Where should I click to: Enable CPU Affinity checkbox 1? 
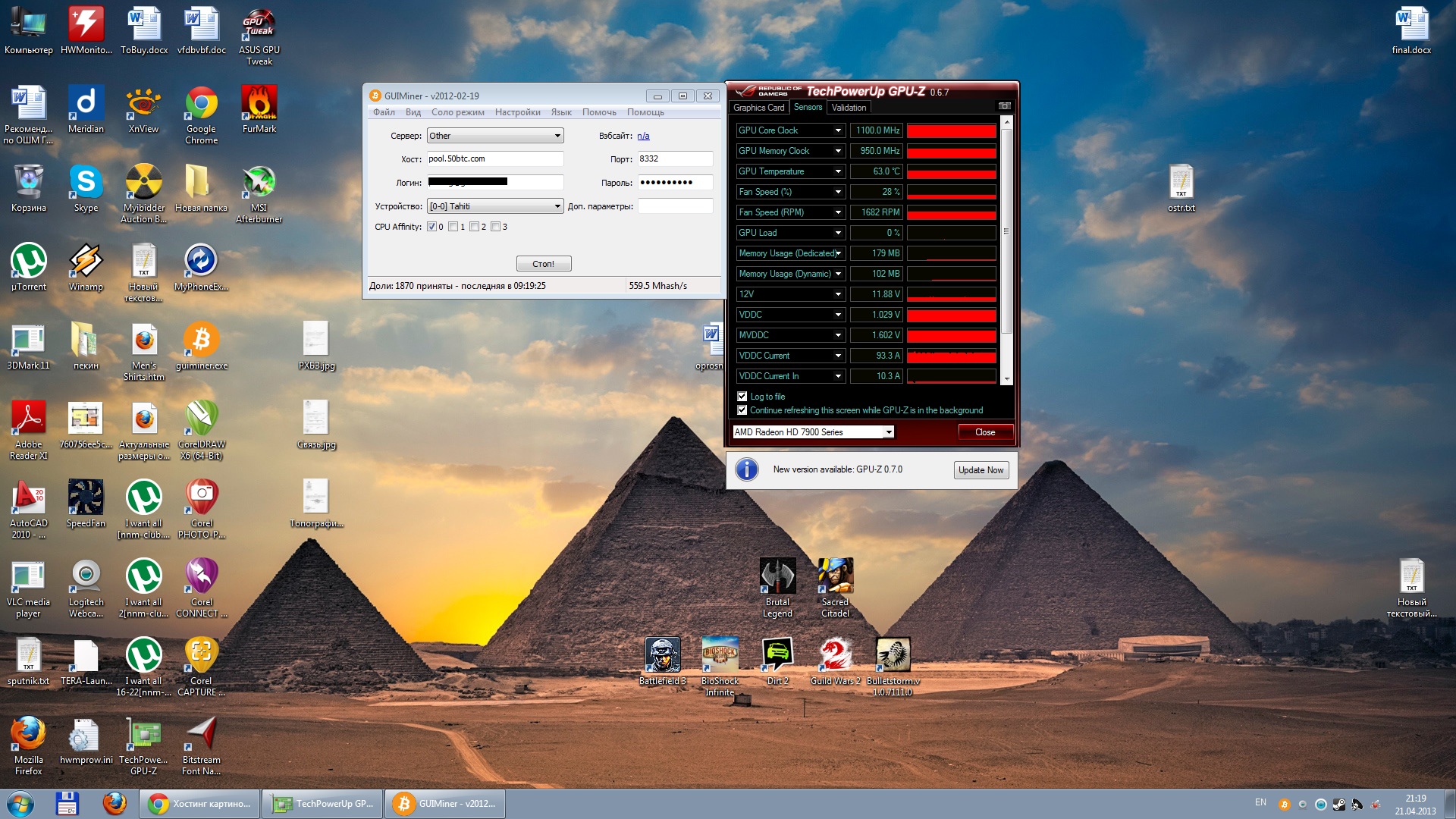point(453,227)
